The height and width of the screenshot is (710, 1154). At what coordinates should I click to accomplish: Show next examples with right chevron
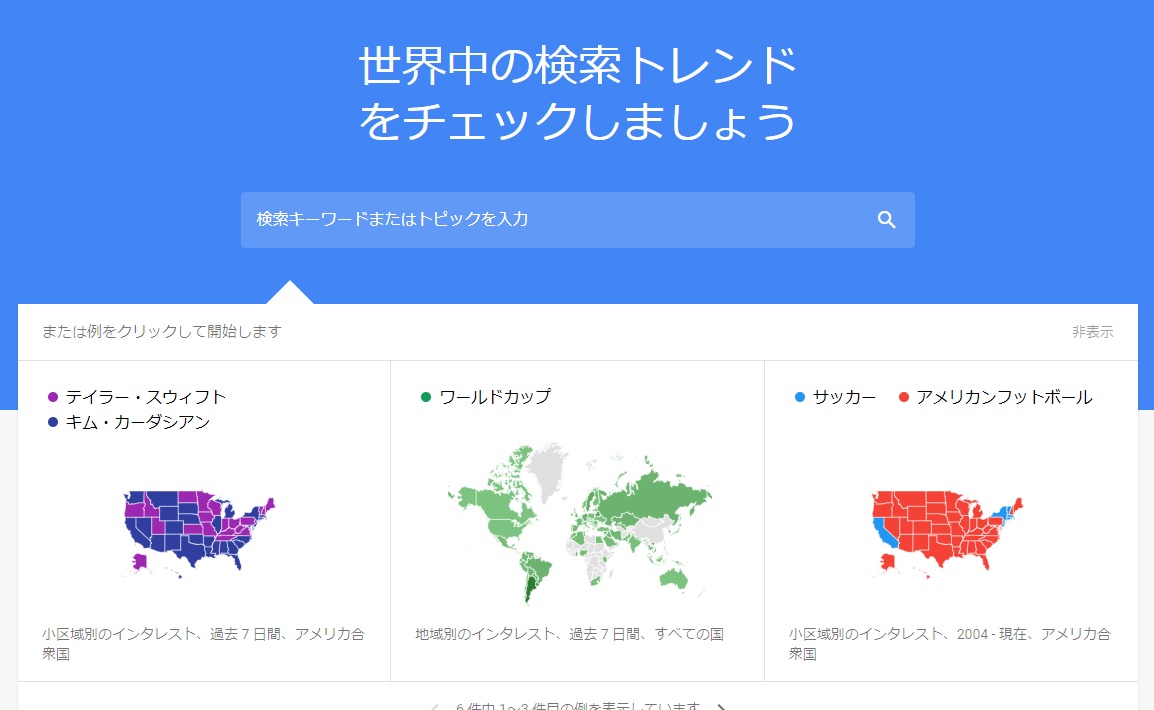[x=722, y=706]
